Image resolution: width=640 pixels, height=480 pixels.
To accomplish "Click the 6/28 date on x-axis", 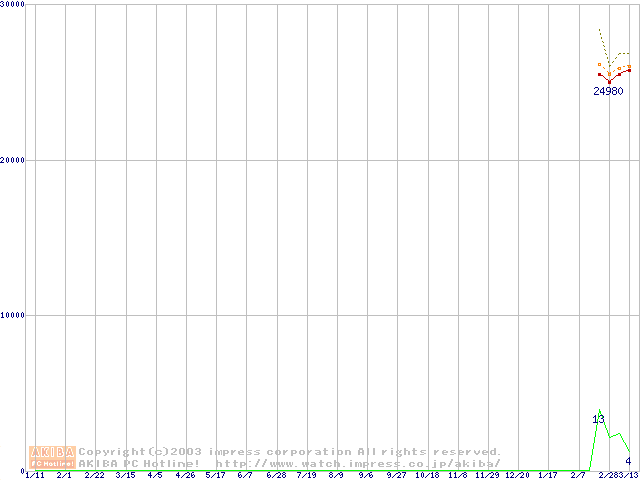I will pyautogui.click(x=276, y=475).
